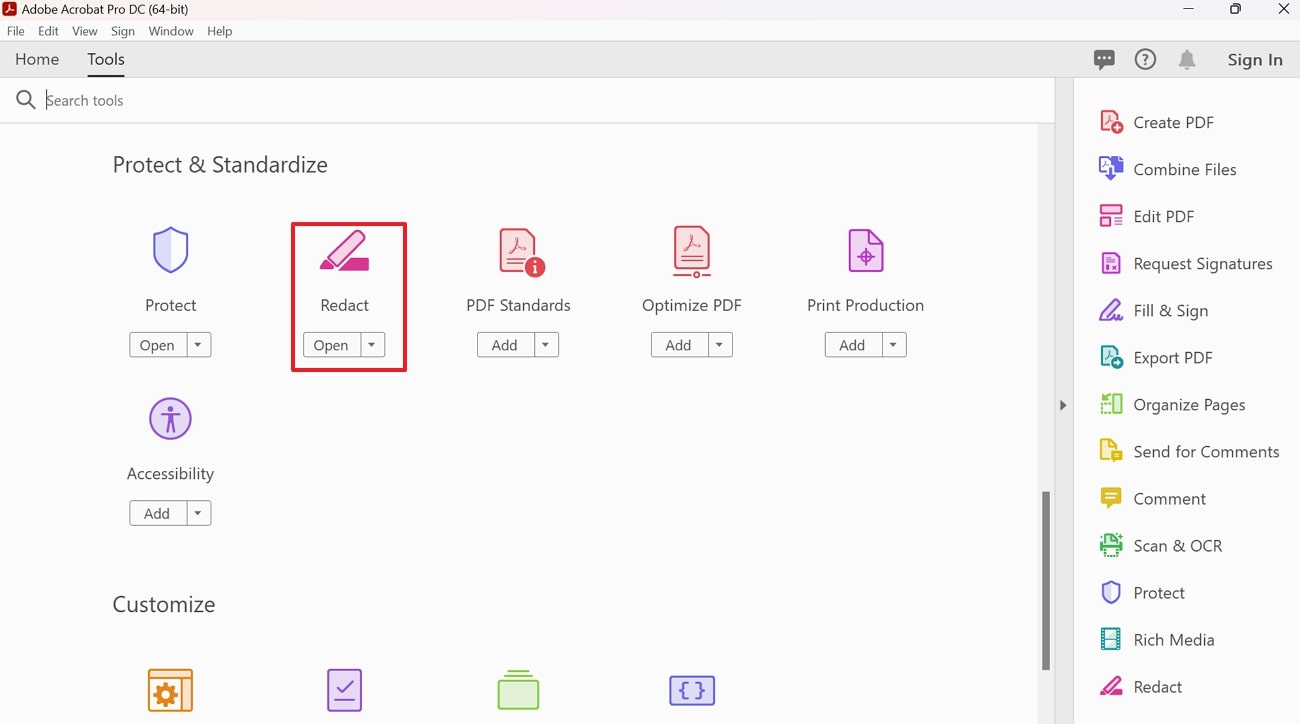This screenshot has width=1300, height=724.
Task: Open the Sign menu
Action: [x=123, y=31]
